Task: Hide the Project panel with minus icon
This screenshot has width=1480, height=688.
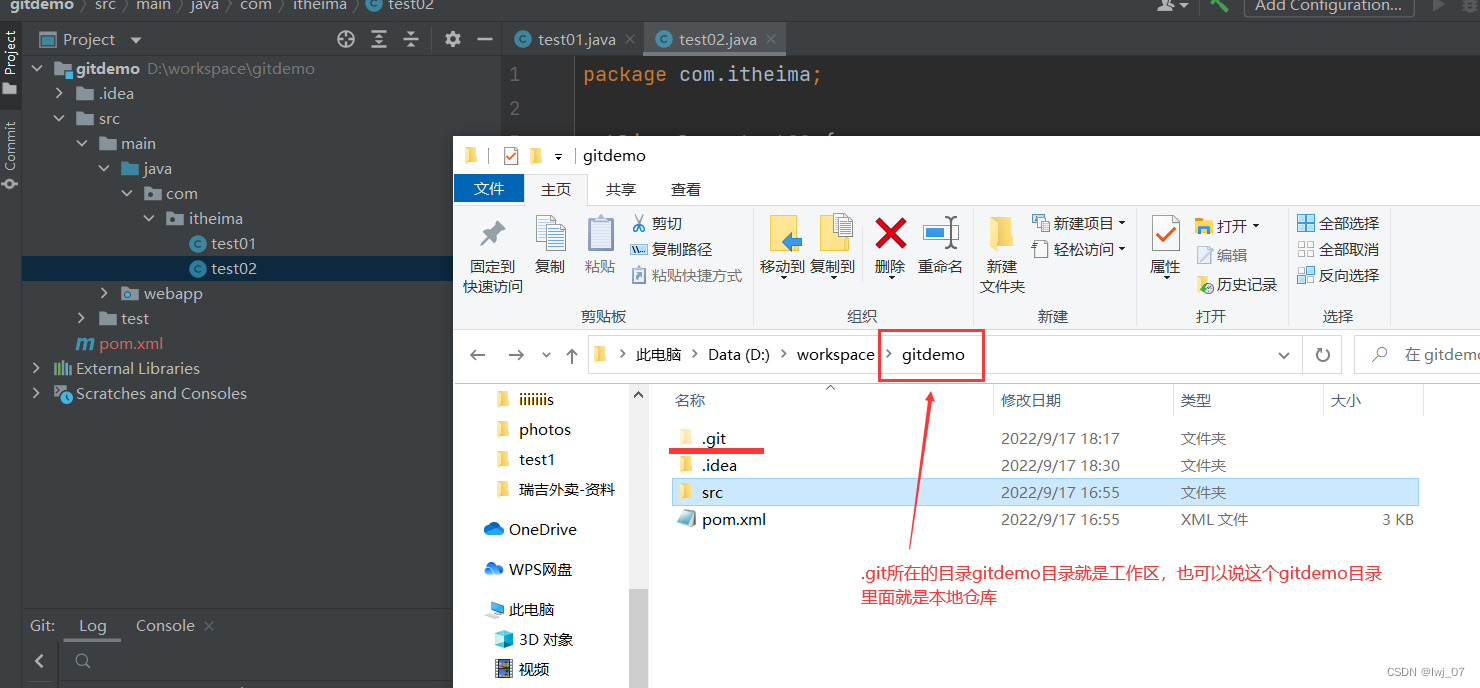Action: 485,39
